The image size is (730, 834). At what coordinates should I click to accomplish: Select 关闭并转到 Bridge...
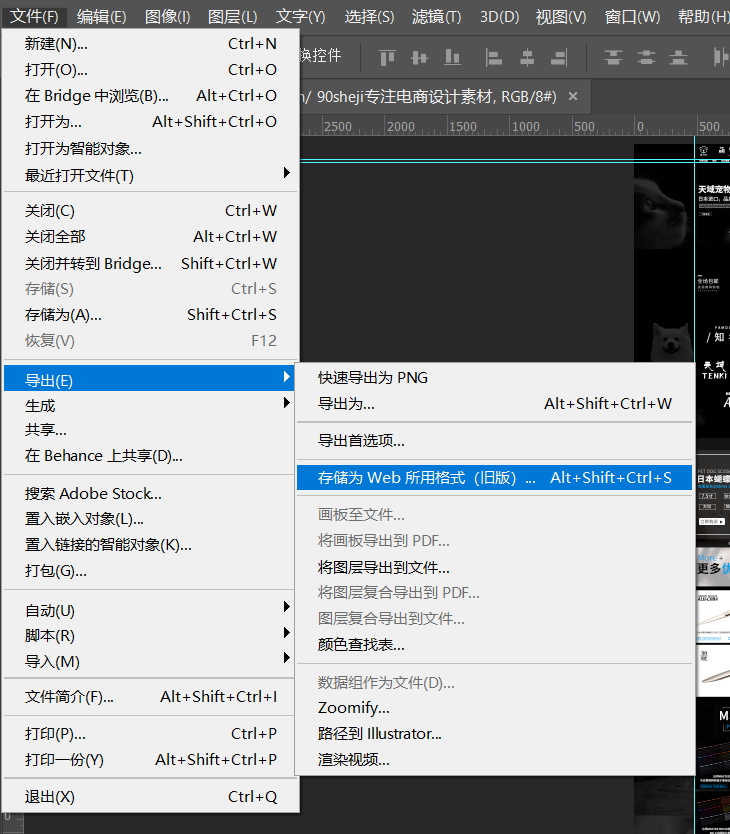click(x=151, y=263)
